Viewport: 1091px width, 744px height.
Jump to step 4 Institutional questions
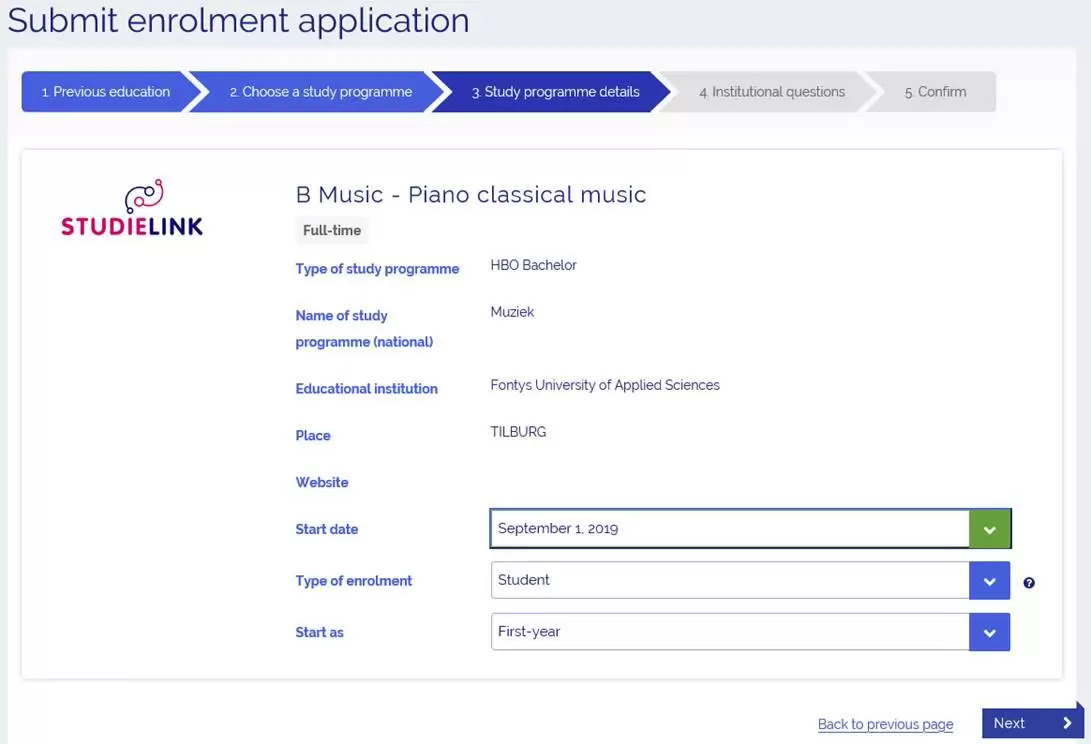pyautogui.click(x=771, y=92)
